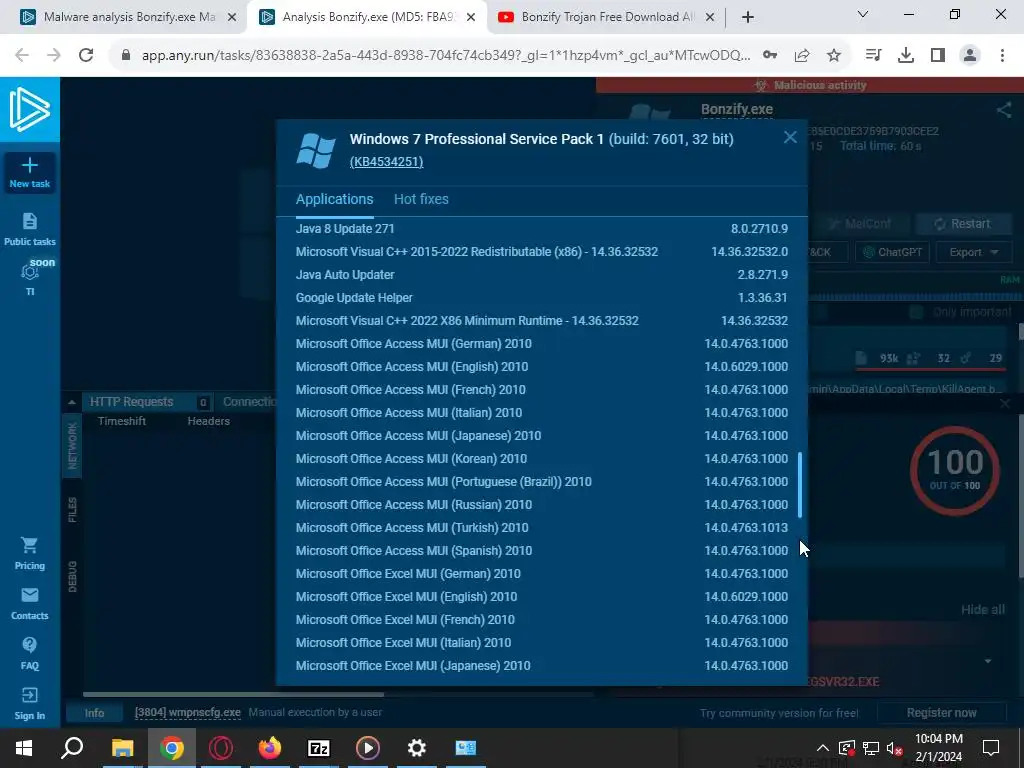1024x768 pixels.
Task: Click Sign In icon in sidebar
Action: 29,695
